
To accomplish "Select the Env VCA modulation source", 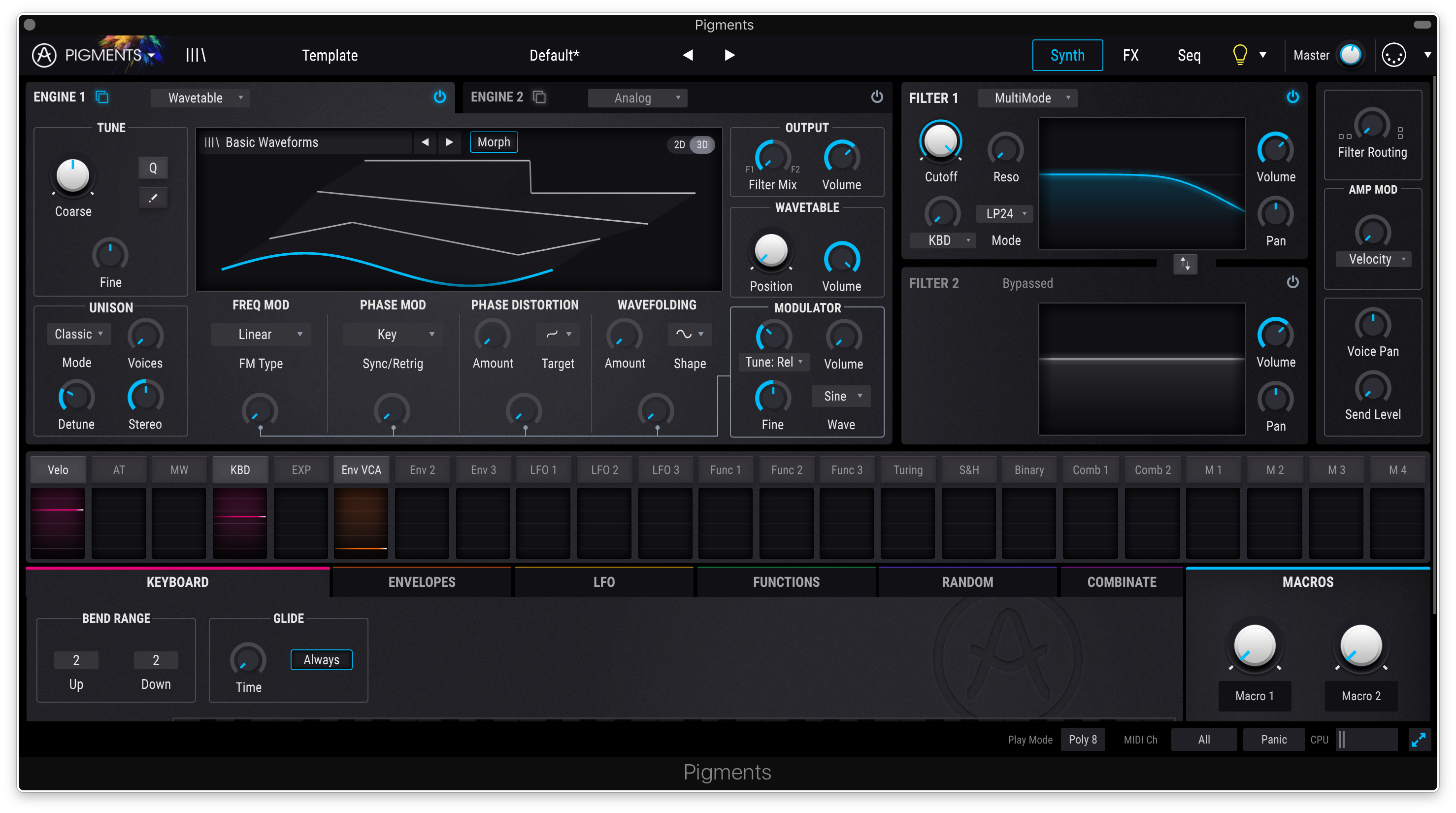I will (361, 470).
